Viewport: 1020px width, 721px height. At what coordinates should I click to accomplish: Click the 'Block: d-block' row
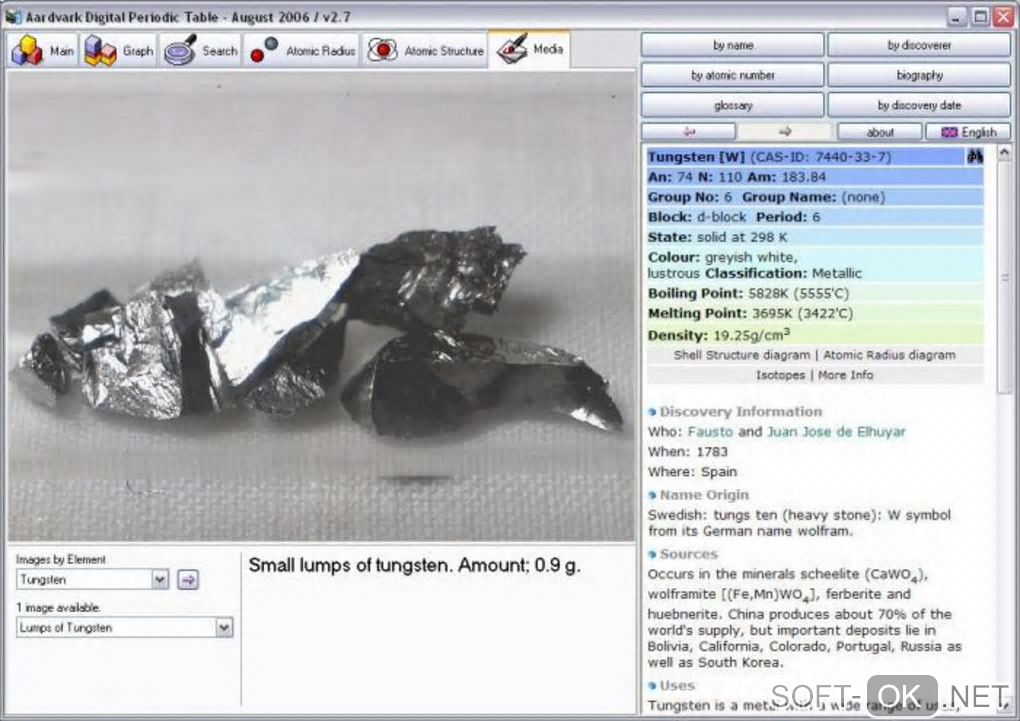point(815,217)
